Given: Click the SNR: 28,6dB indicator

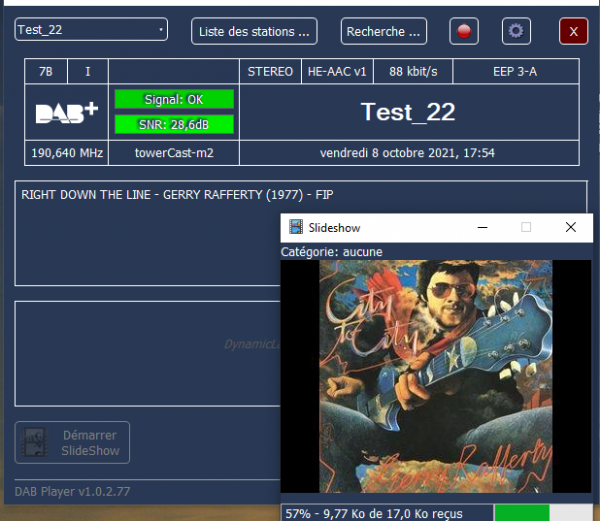Looking at the screenshot, I should (174, 124).
